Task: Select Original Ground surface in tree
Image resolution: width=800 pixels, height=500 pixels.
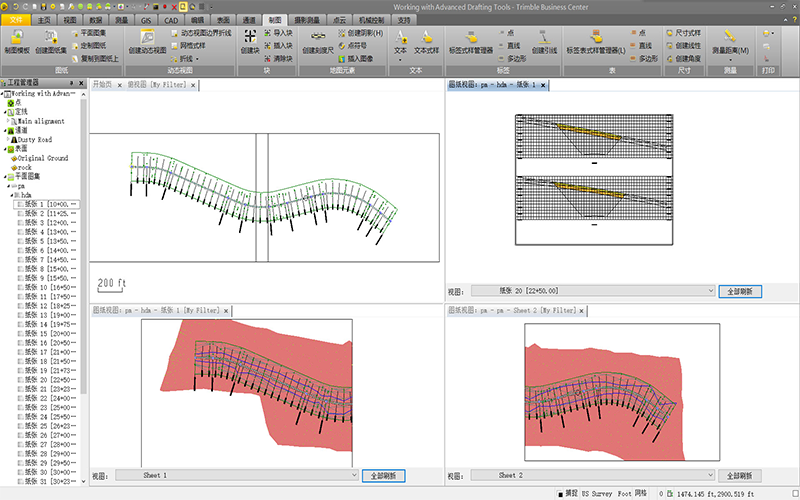Action: 43,158
